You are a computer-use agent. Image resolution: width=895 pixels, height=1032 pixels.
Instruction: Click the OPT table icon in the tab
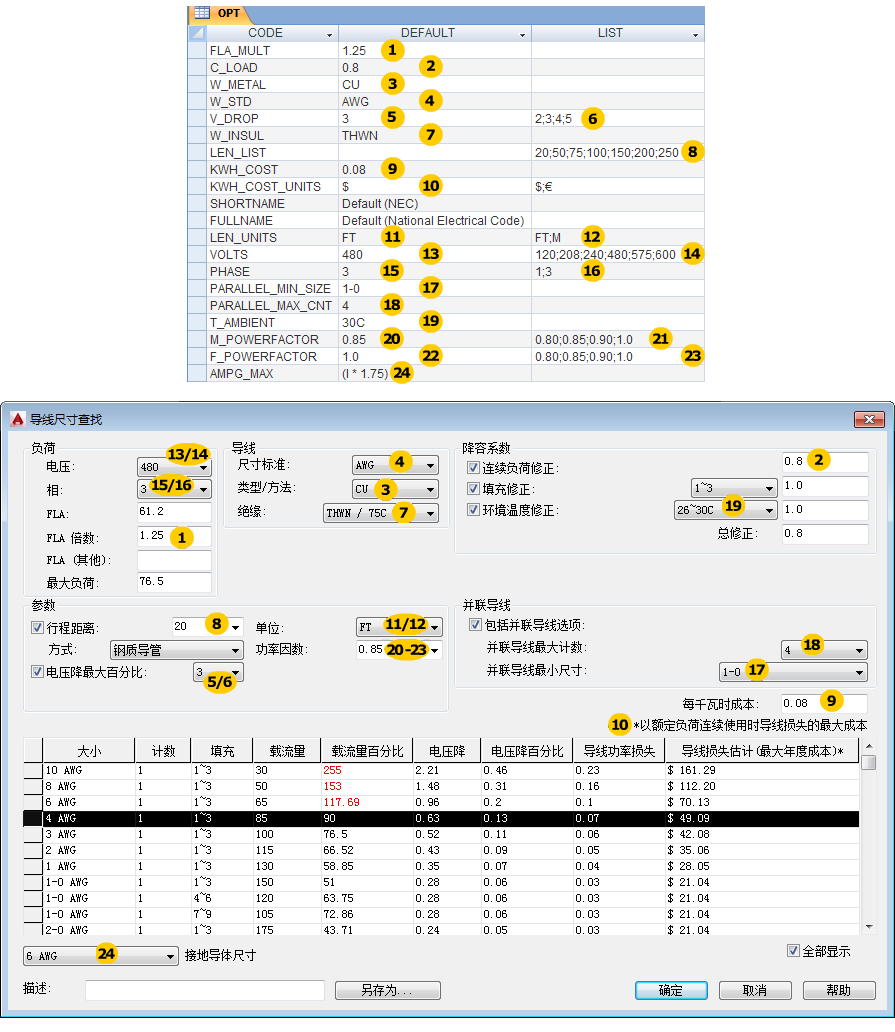(202, 13)
